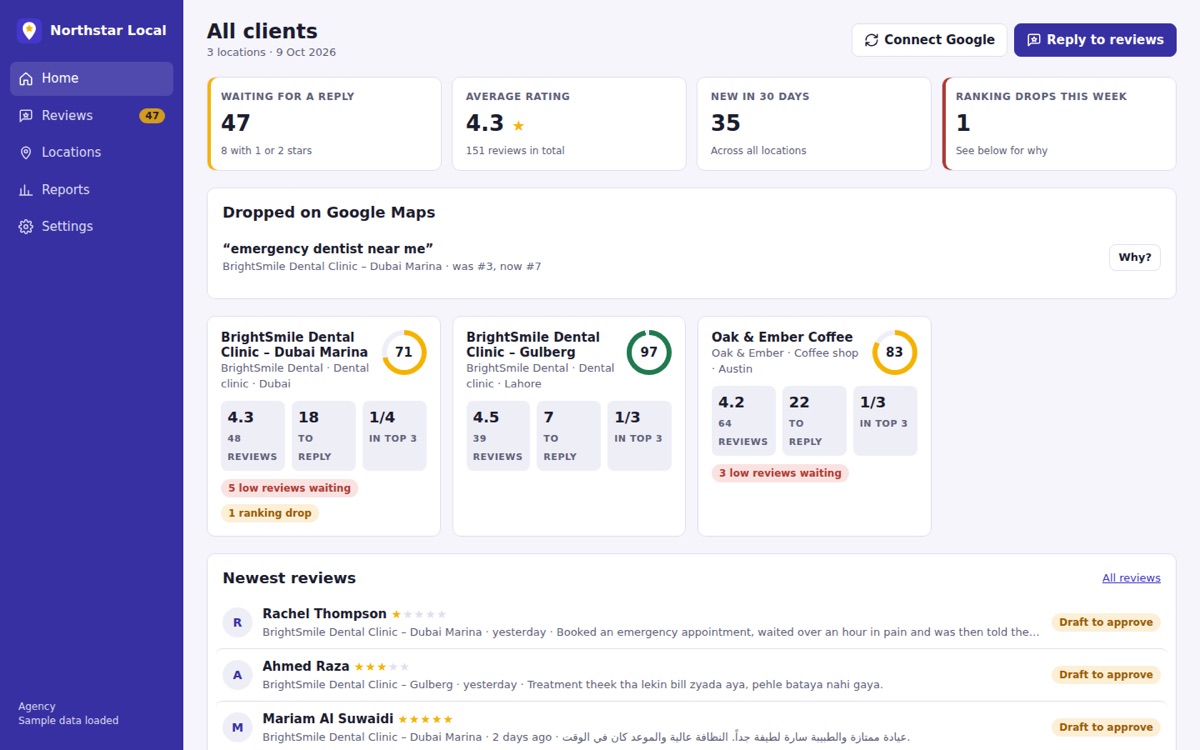This screenshot has height=750, width=1200.
Task: Click the Locations pin icon in sidebar
Action: click(26, 152)
